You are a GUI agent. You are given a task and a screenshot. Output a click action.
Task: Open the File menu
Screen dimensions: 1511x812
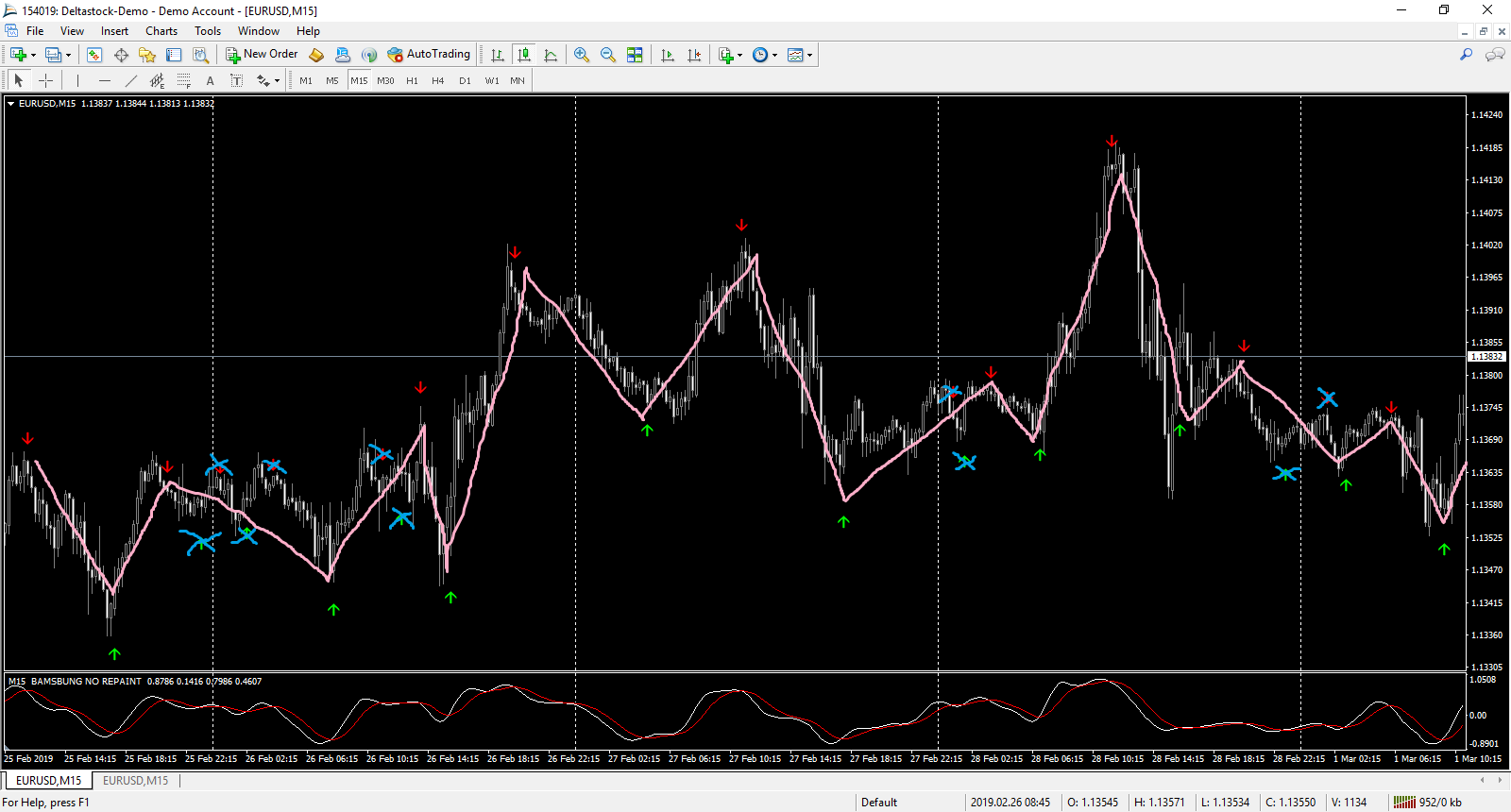35,31
